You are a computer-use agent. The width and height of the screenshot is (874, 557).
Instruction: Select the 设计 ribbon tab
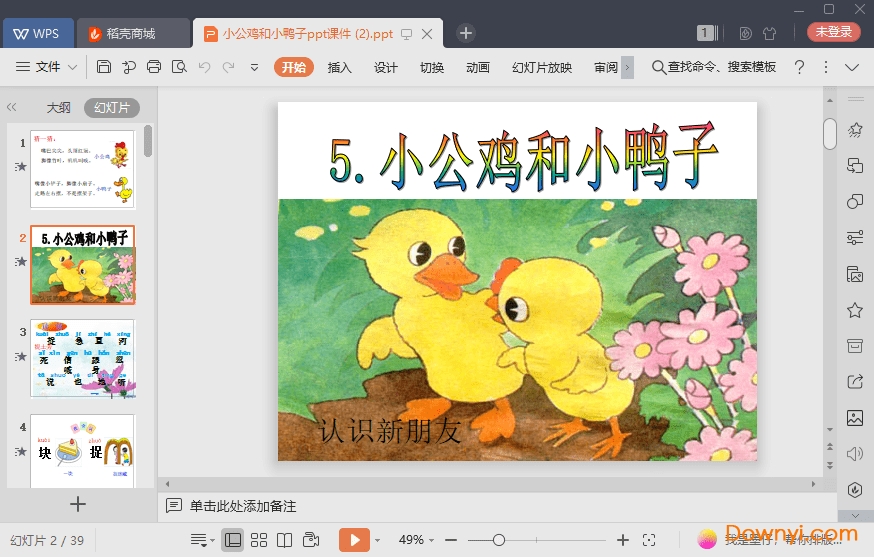[x=386, y=67]
